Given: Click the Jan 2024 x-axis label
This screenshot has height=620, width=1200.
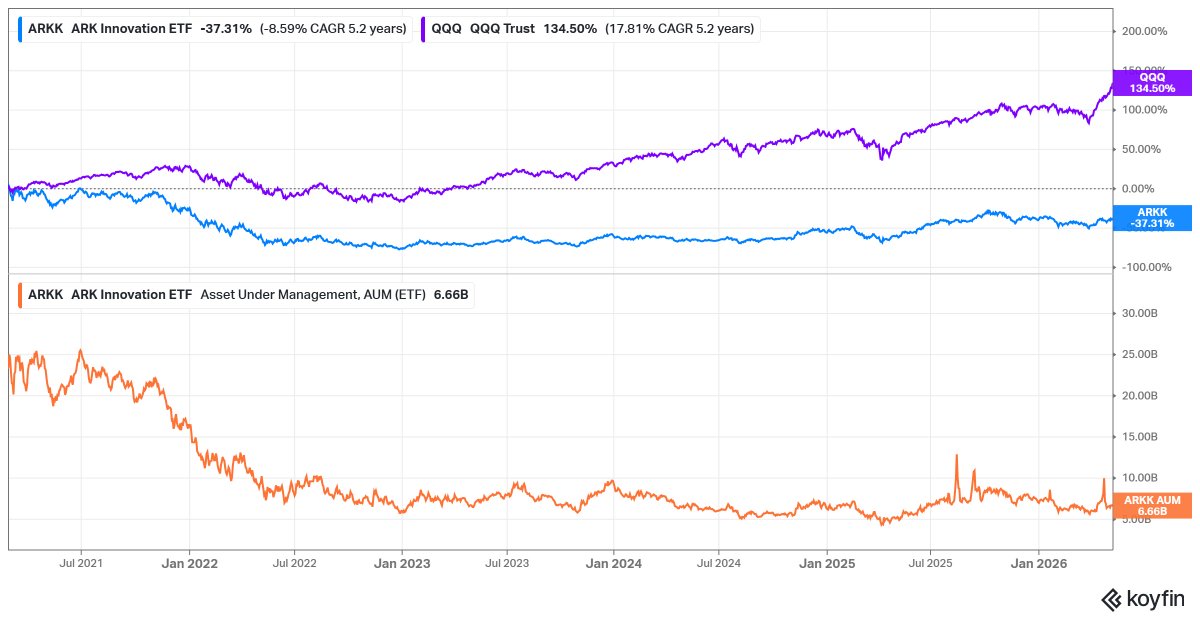Looking at the screenshot, I should pos(614,563).
